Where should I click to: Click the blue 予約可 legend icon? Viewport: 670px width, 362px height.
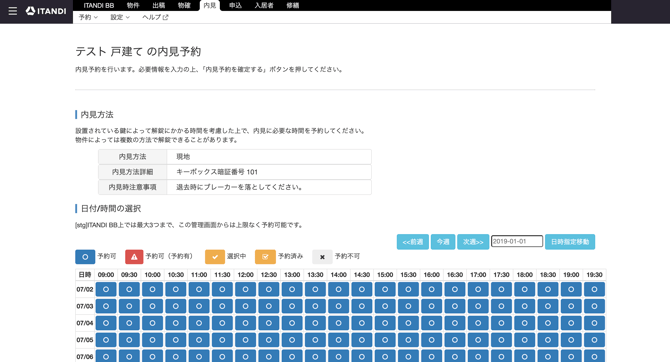pos(85,257)
